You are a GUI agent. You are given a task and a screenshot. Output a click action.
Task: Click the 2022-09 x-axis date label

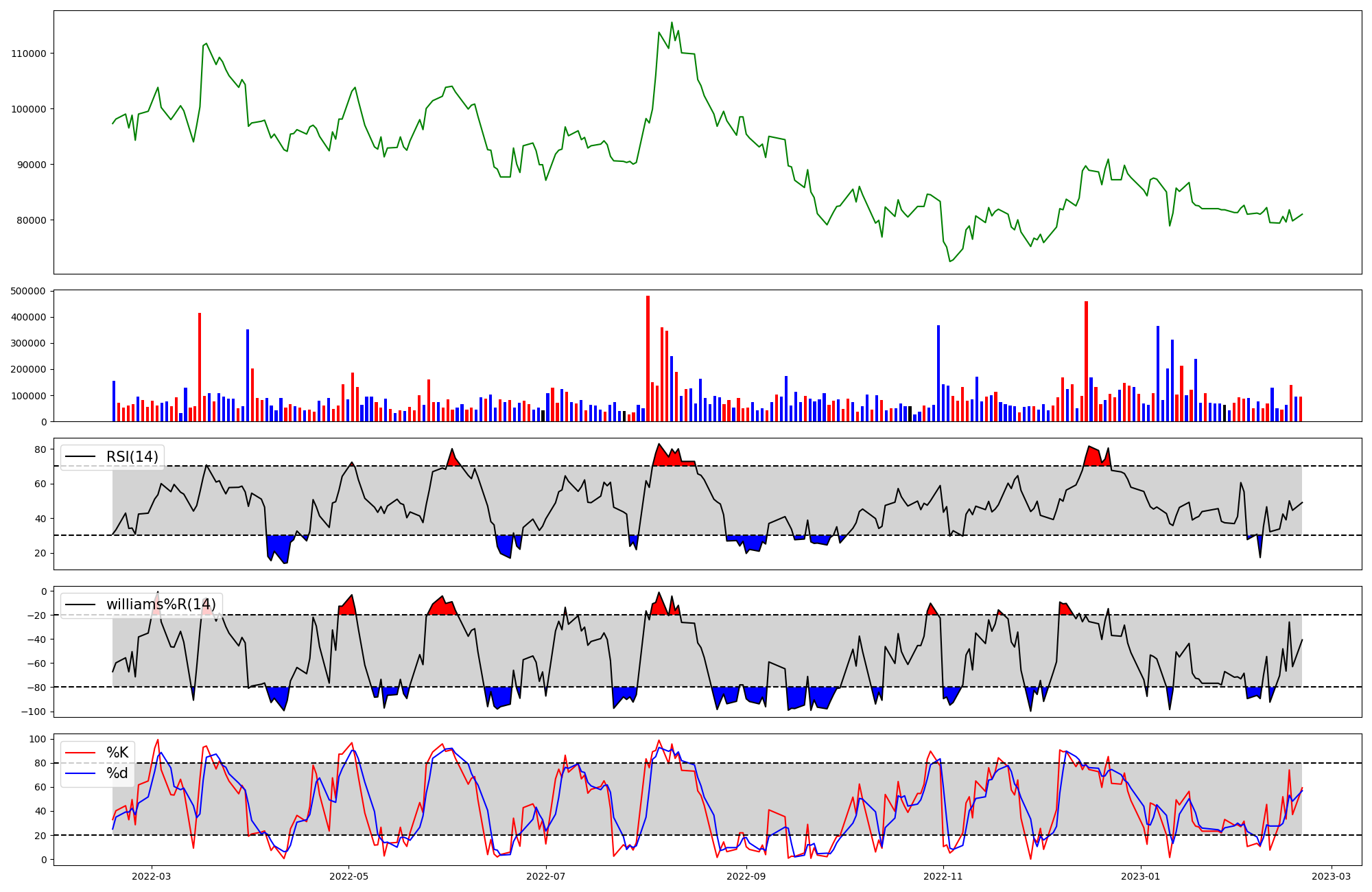point(746,876)
